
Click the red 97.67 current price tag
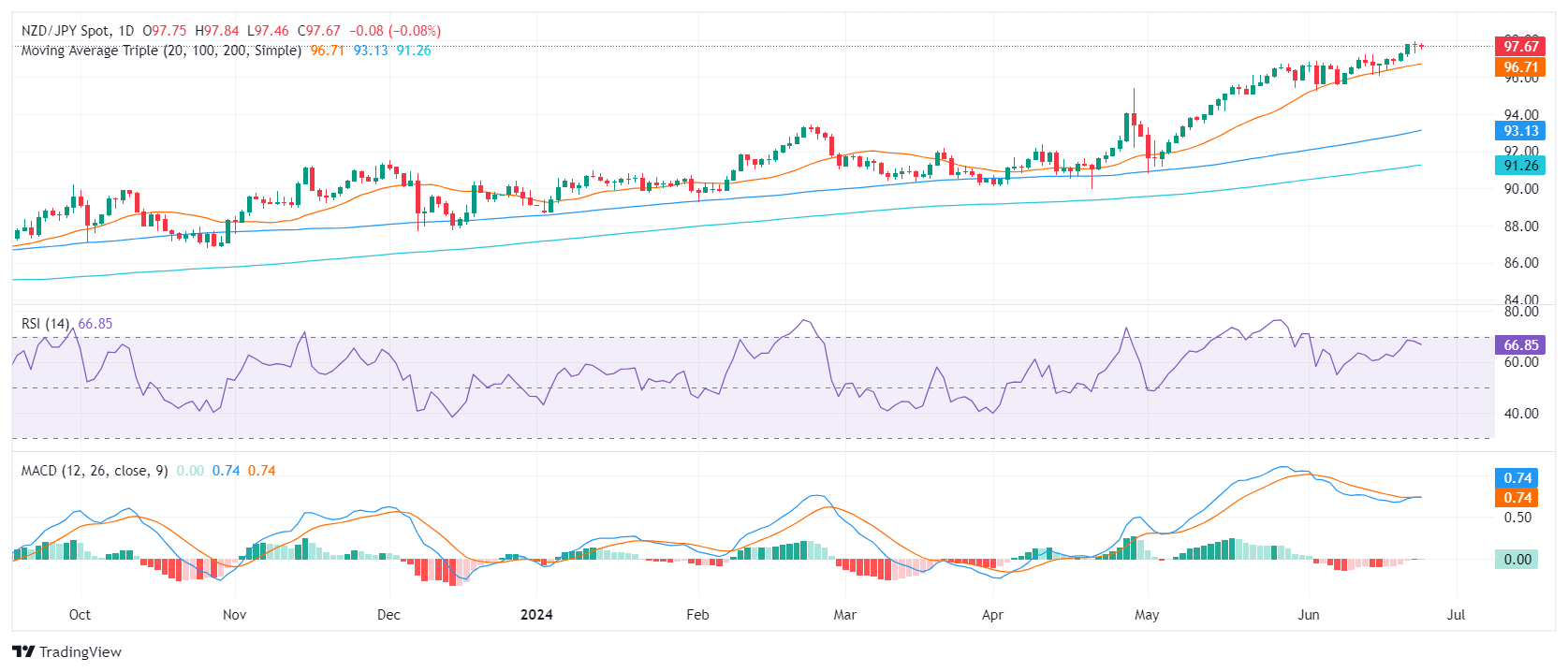(1519, 47)
